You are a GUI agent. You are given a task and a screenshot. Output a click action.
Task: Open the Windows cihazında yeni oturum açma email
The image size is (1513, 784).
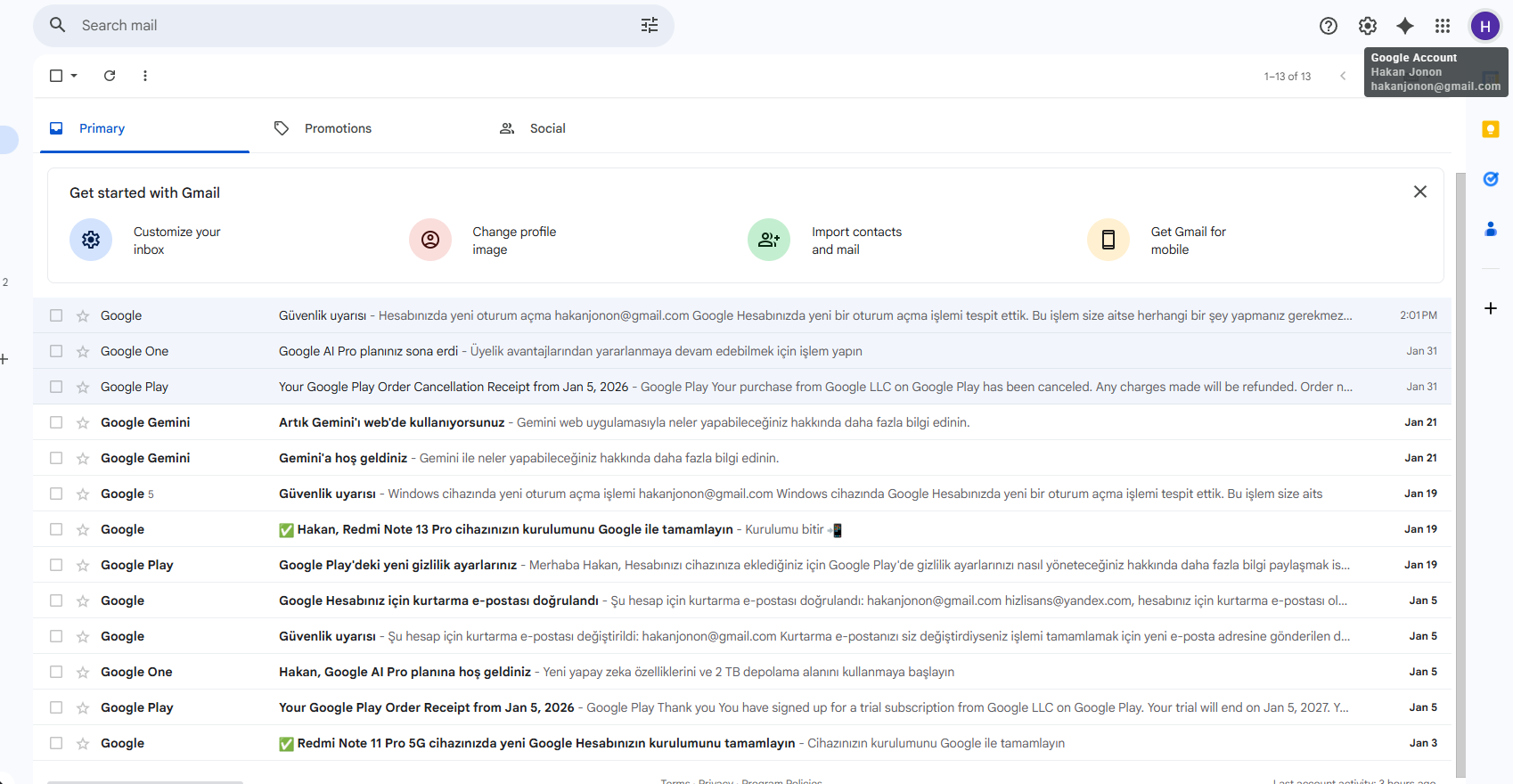(x=742, y=494)
